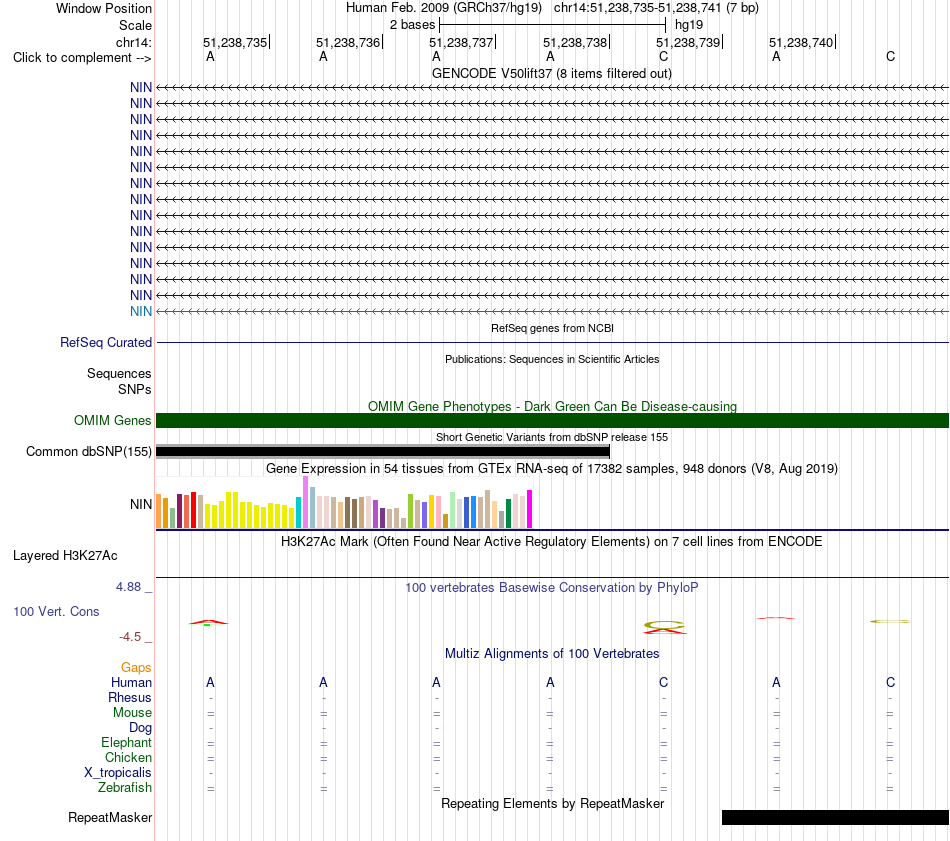The height and width of the screenshot is (841, 950).
Task: Click the magenta last bar in GTEx chart
Action: 530,509
